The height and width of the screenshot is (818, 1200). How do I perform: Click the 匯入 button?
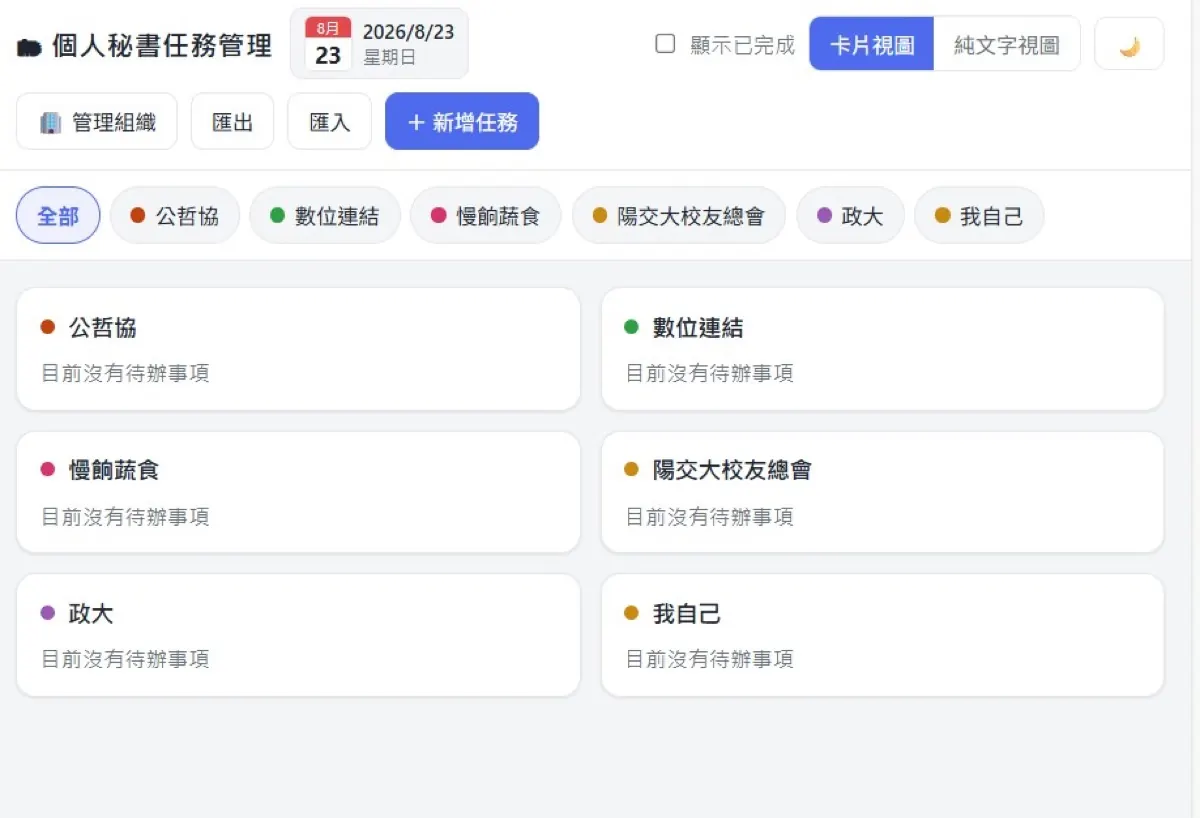pyautogui.click(x=329, y=121)
